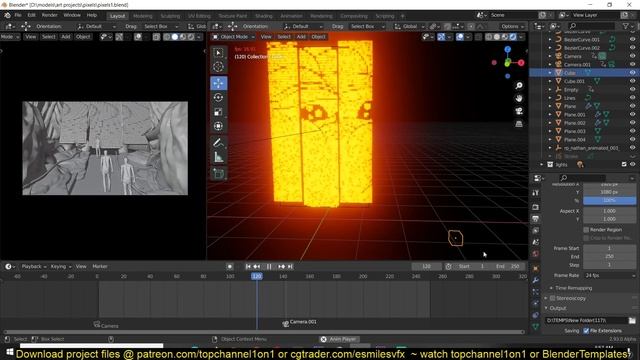Jump to the first frame
This screenshot has width=640, height=360.
click(x=248, y=267)
